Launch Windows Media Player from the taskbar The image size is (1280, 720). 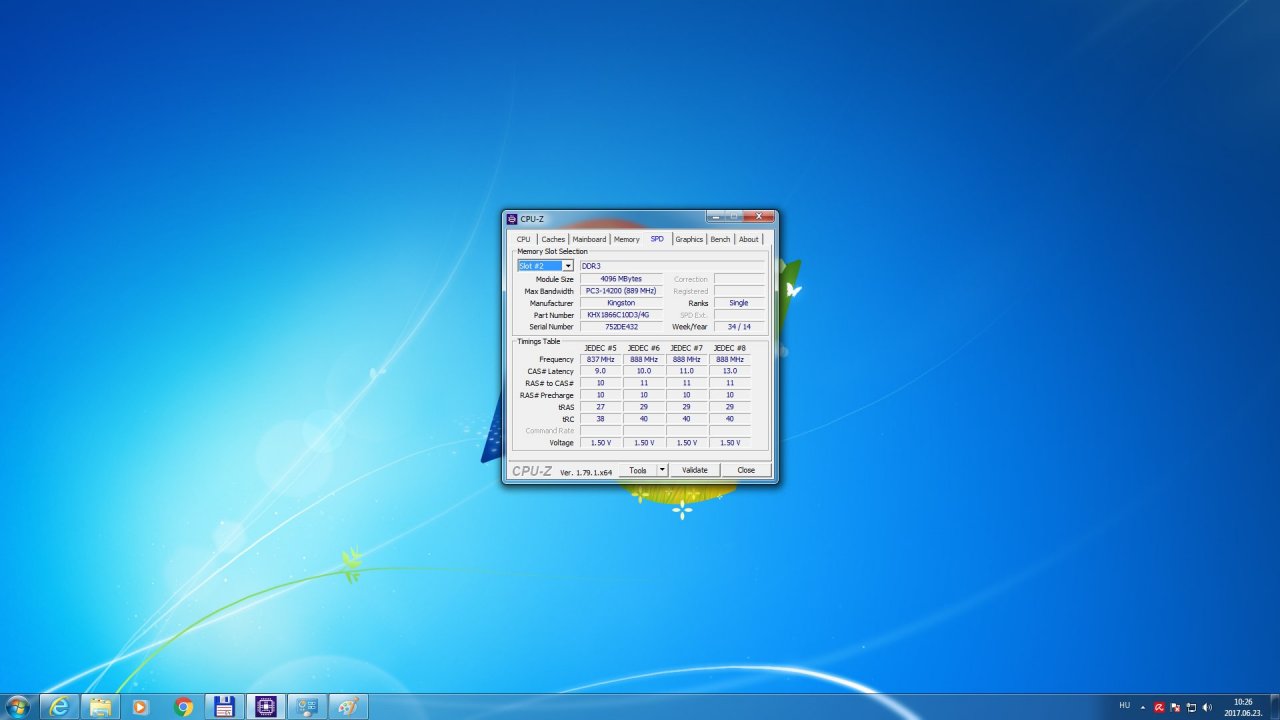141,707
